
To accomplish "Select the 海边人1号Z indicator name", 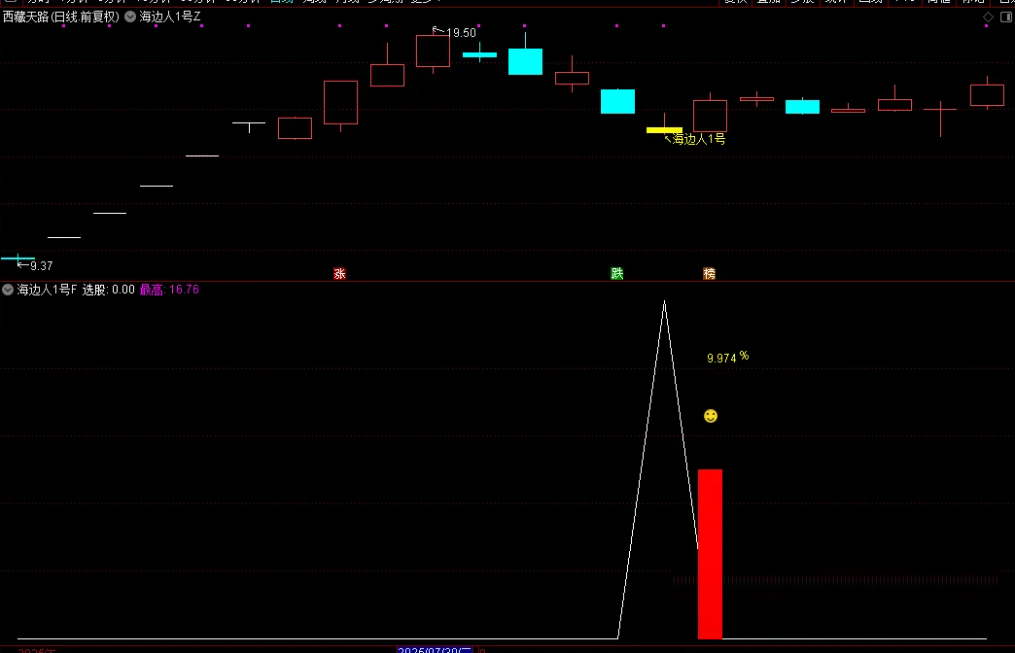I will (170, 17).
